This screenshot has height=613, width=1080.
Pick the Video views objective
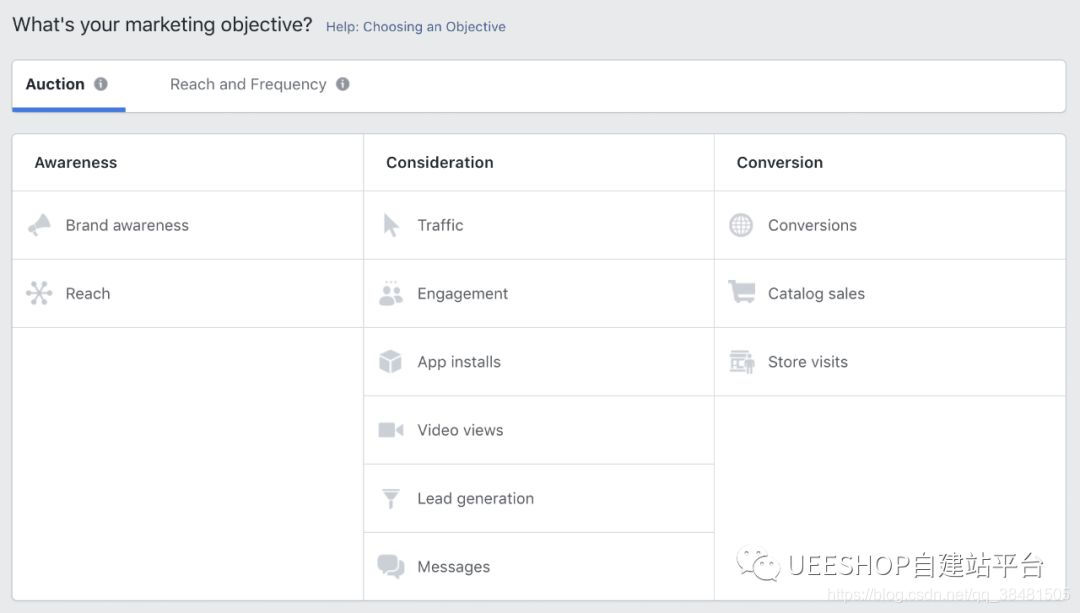[x=539, y=430]
